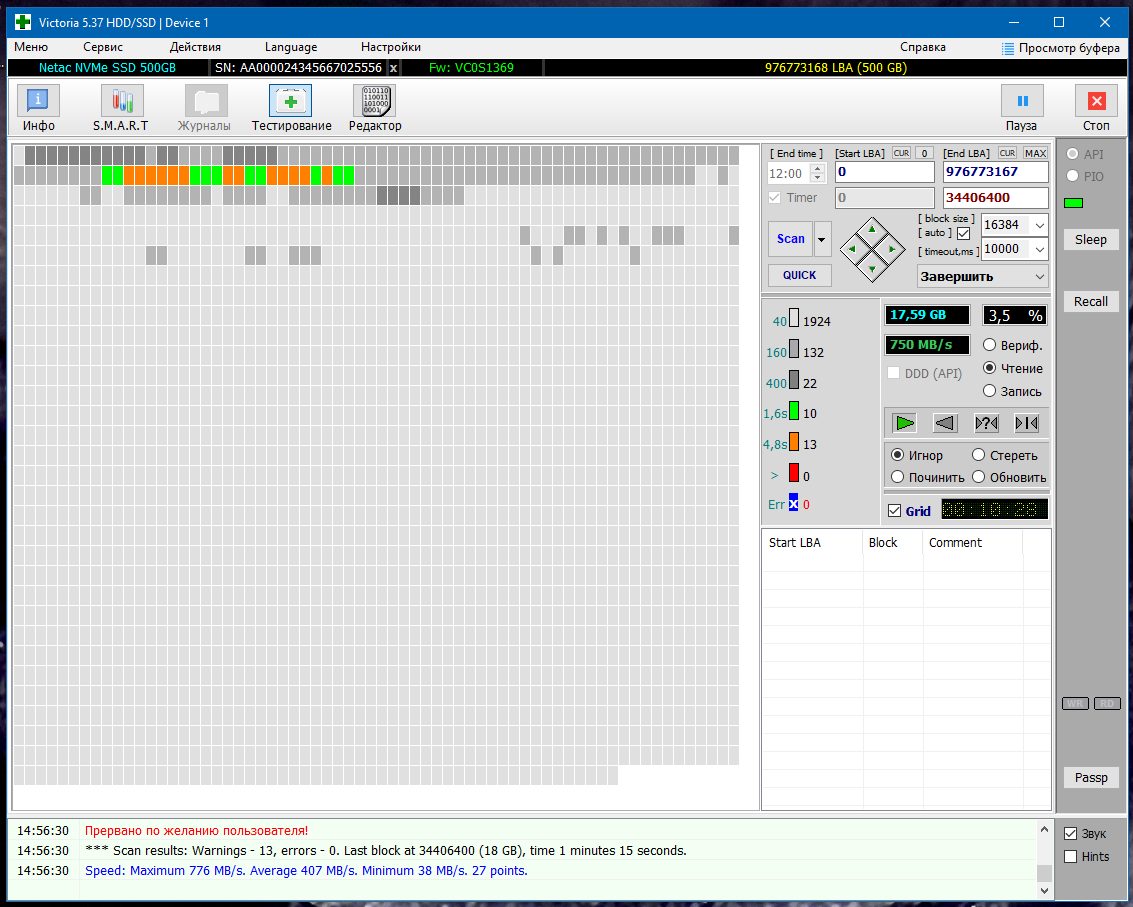Click the Sleep button
1133x907 pixels.
point(1090,240)
